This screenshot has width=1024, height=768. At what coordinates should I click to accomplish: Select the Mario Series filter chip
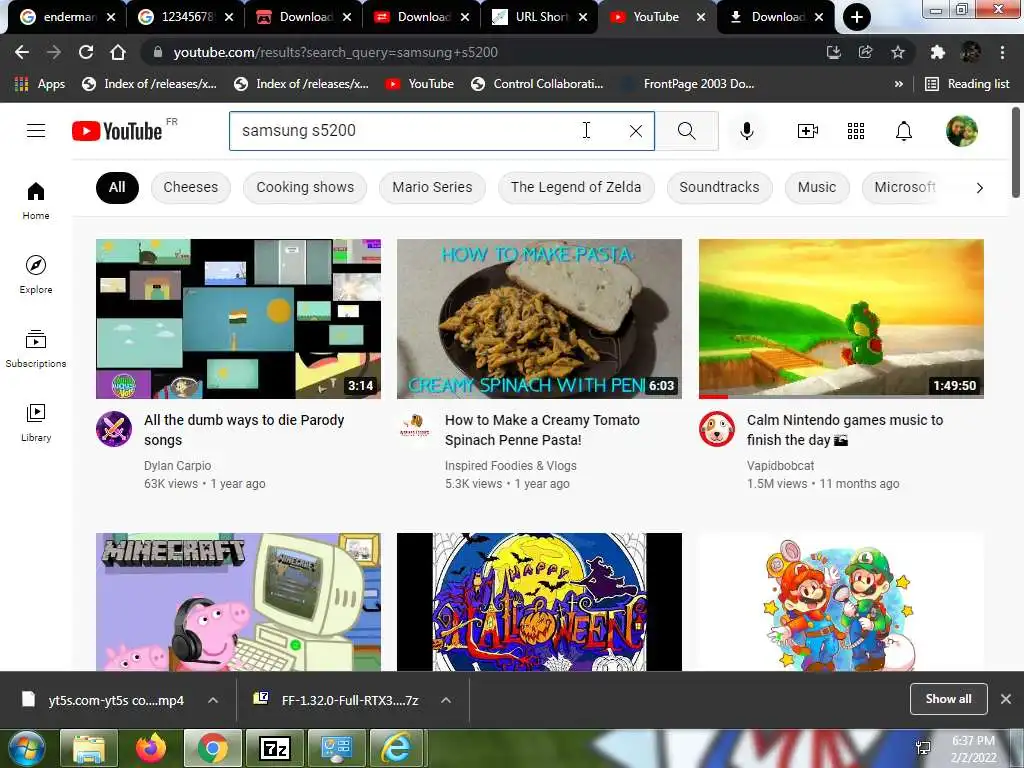point(432,187)
